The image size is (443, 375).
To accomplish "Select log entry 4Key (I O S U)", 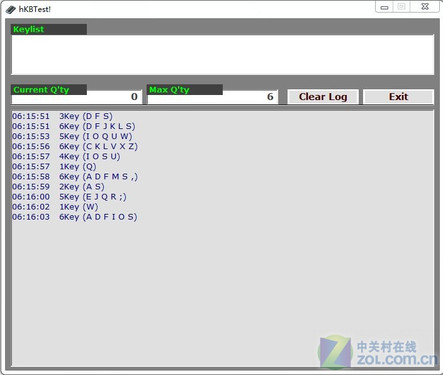I will click(x=66, y=156).
